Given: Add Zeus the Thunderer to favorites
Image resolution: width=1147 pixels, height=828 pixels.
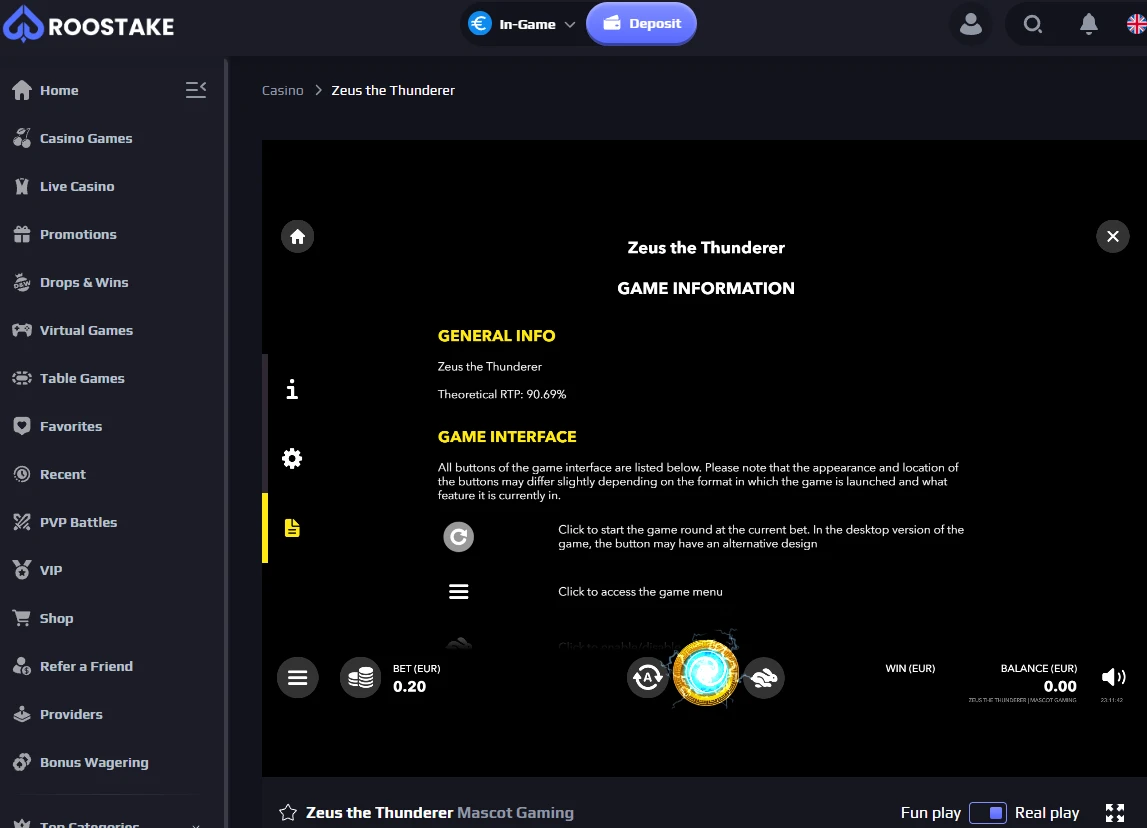Looking at the screenshot, I should [288, 813].
